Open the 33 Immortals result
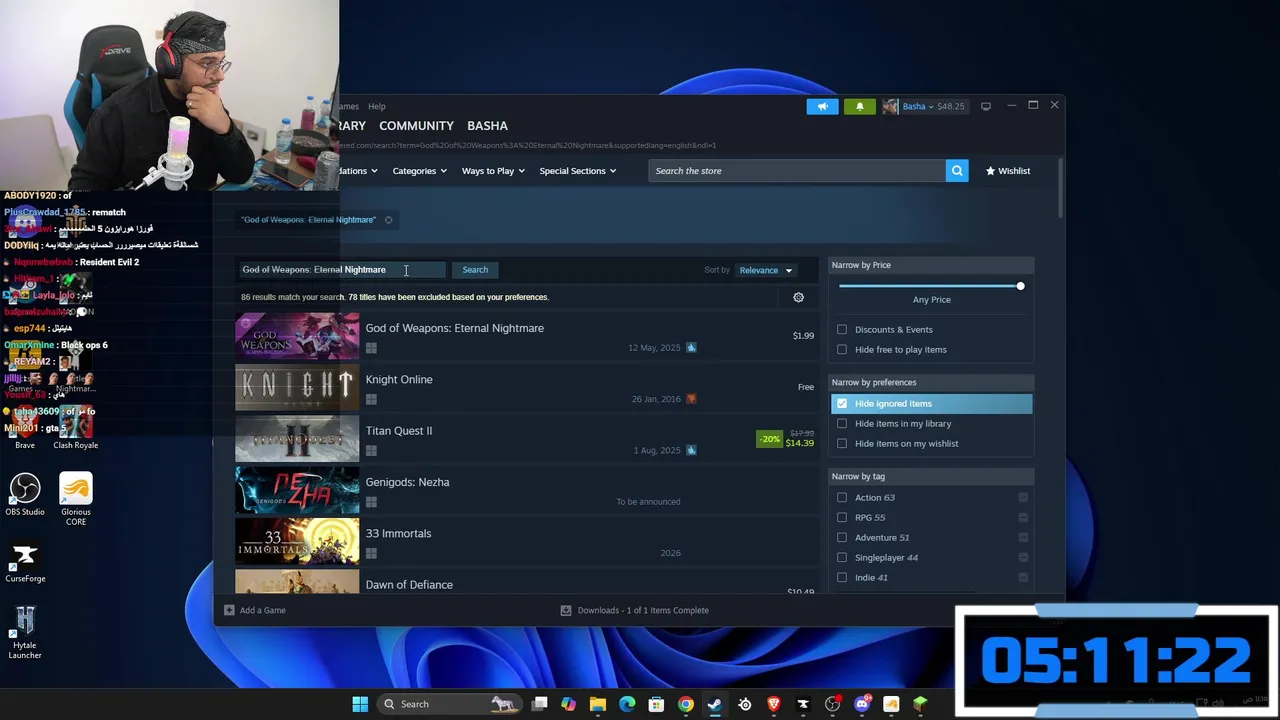Image resolution: width=1280 pixels, height=720 pixels. pos(526,542)
